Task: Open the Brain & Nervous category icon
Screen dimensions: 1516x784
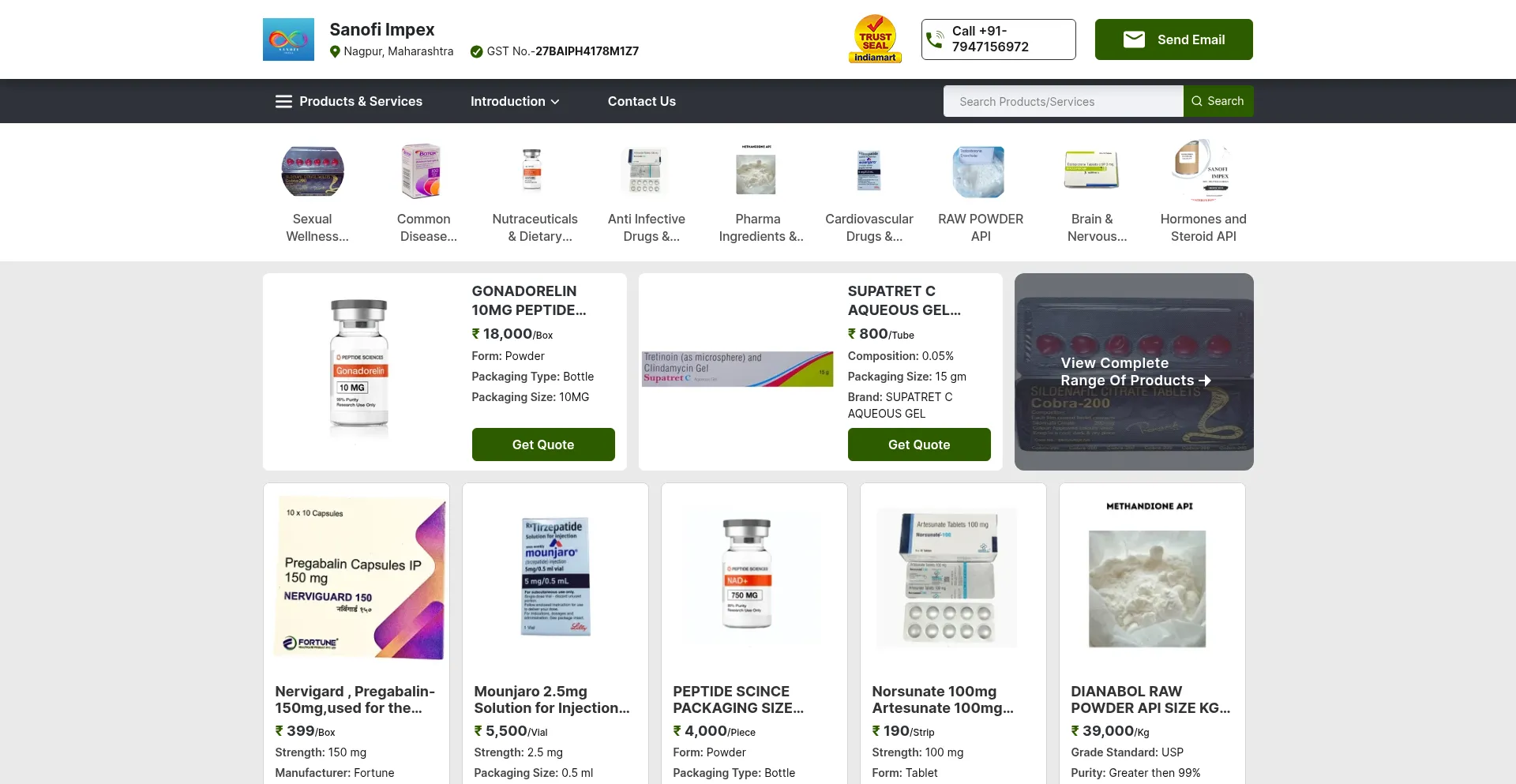Action: click(1091, 171)
